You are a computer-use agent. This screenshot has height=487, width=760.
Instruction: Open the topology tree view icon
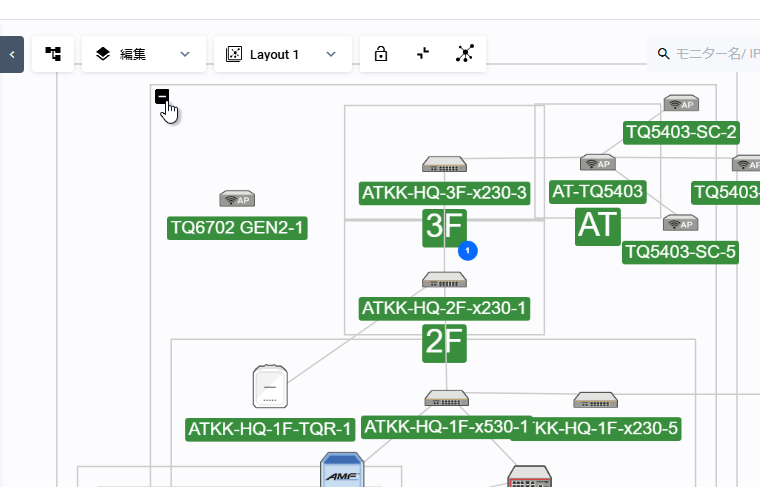[x=53, y=54]
